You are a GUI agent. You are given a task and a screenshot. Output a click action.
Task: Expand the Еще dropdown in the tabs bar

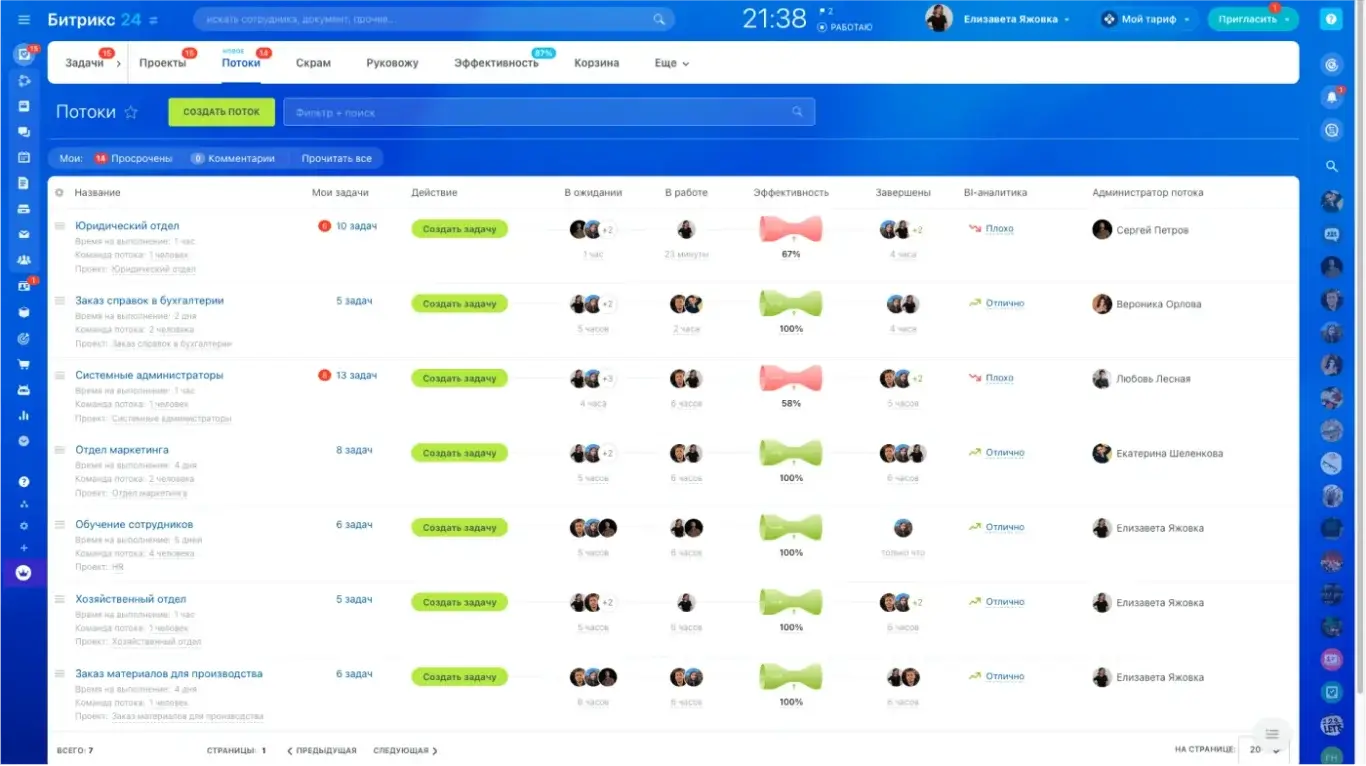[x=671, y=63]
